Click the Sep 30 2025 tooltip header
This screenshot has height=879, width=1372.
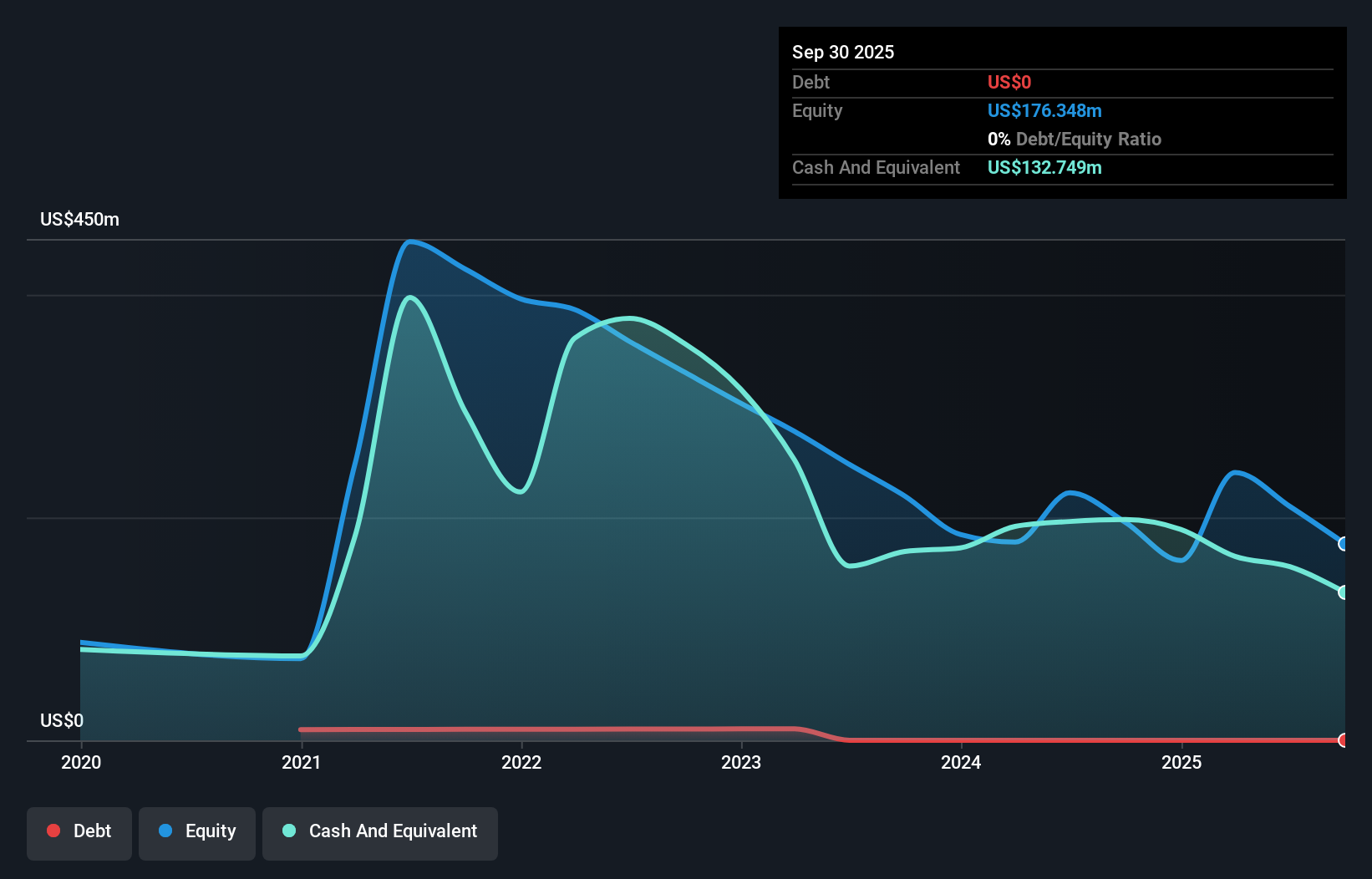pos(843,52)
